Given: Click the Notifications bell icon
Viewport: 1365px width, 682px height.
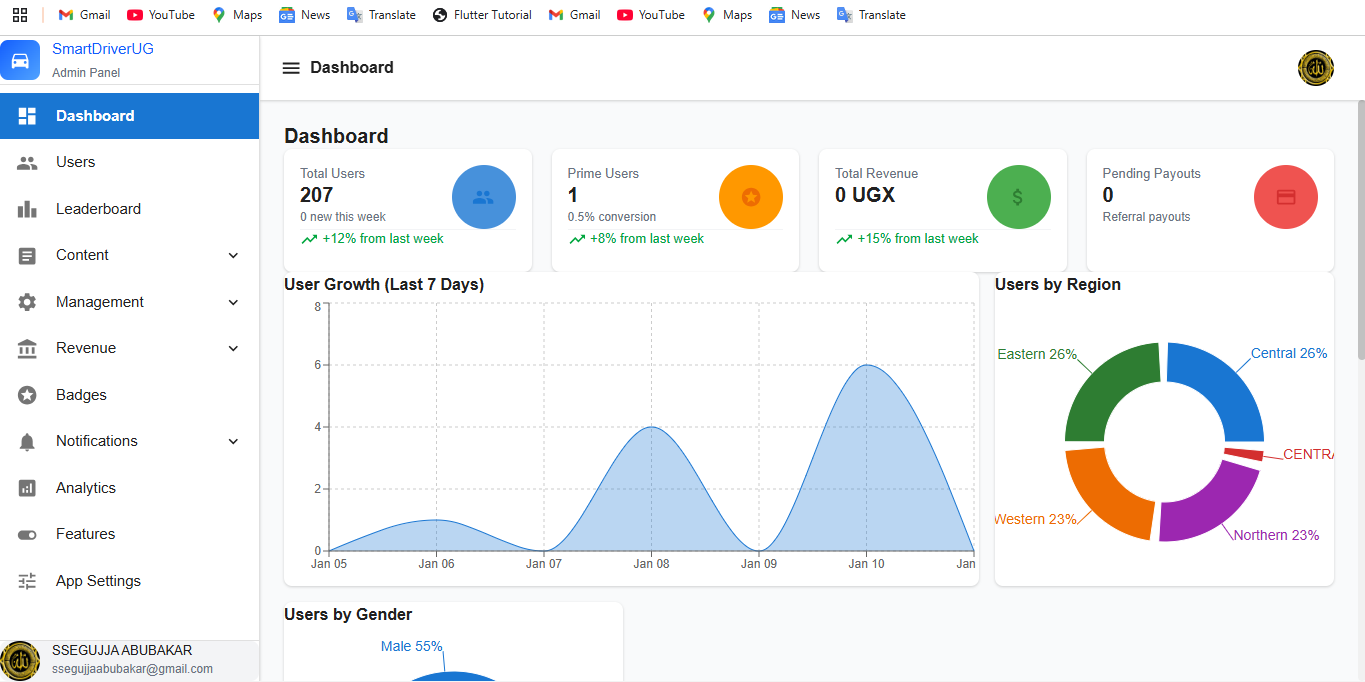Looking at the screenshot, I should (27, 442).
